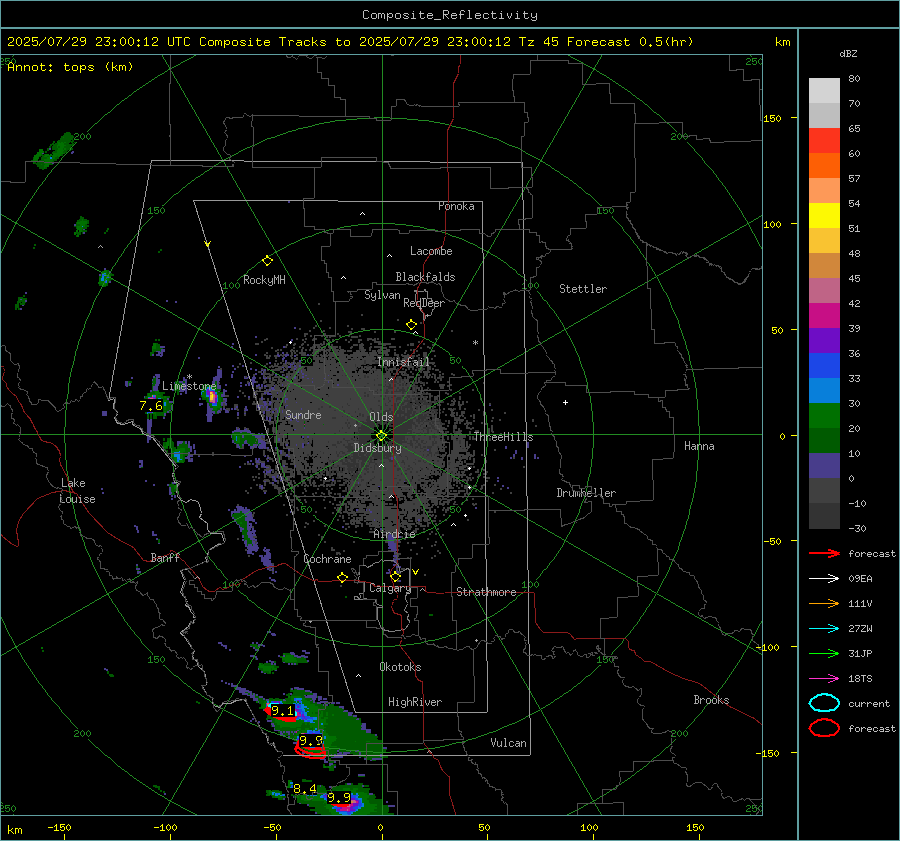The height and width of the screenshot is (841, 900).
Task: Click the yellow diamond marker near RockyMH
Action: (267, 261)
